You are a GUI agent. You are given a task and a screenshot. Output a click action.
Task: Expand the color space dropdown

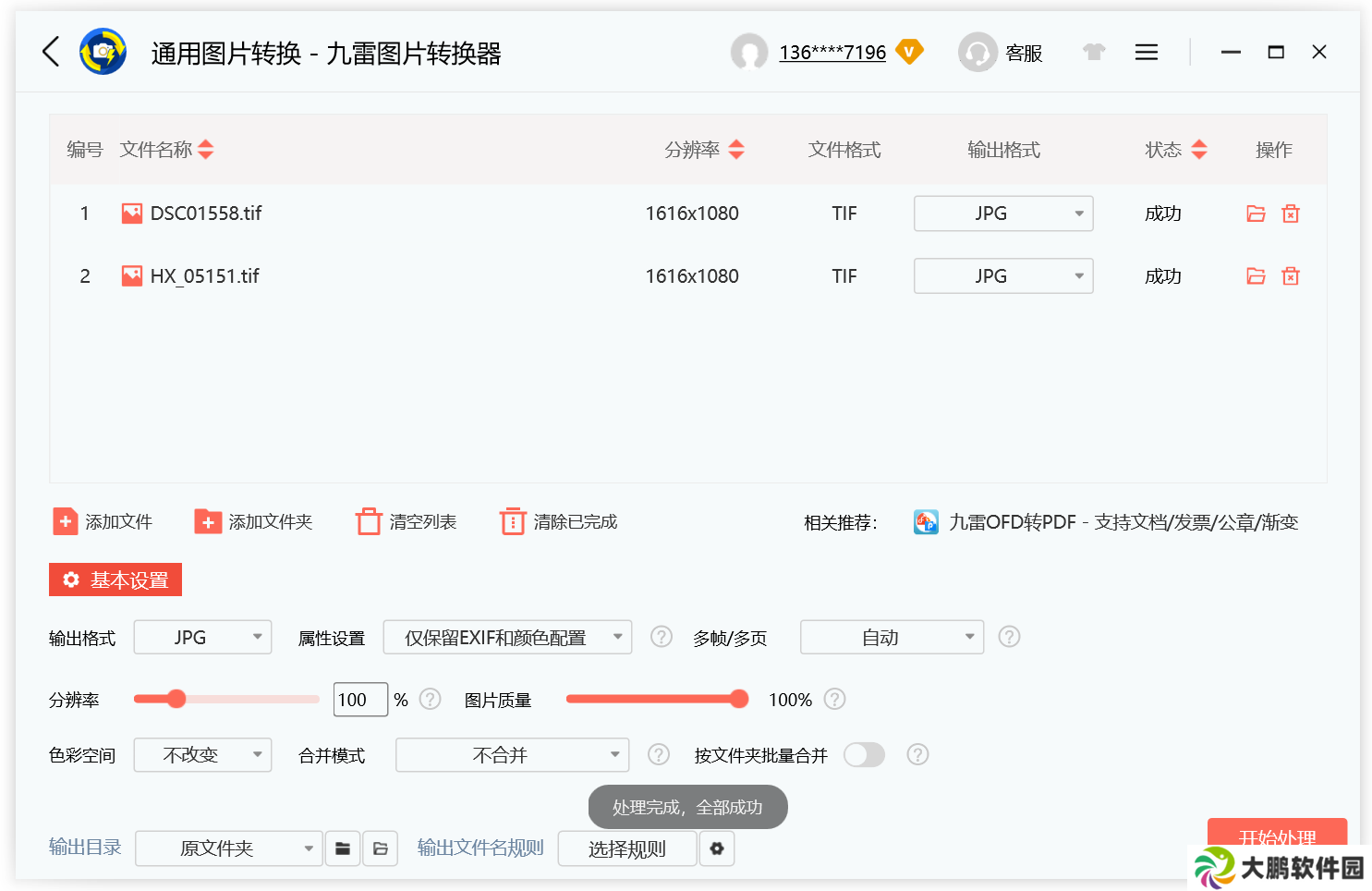pos(202,754)
